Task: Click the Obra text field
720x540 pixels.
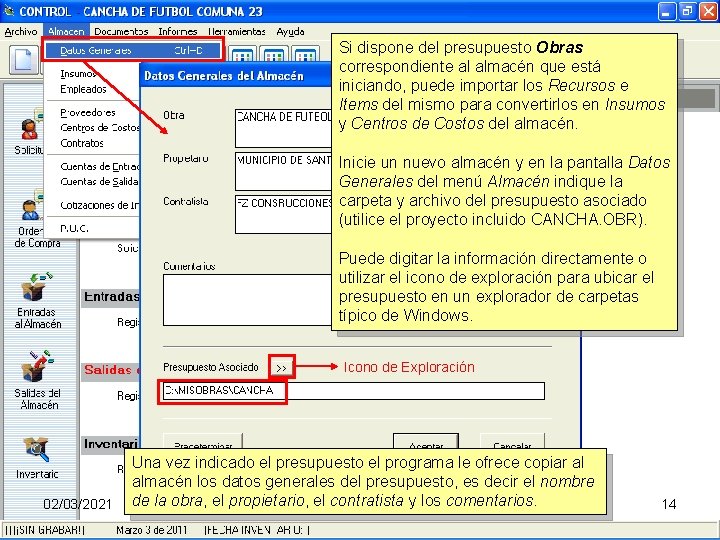Action: (x=283, y=128)
